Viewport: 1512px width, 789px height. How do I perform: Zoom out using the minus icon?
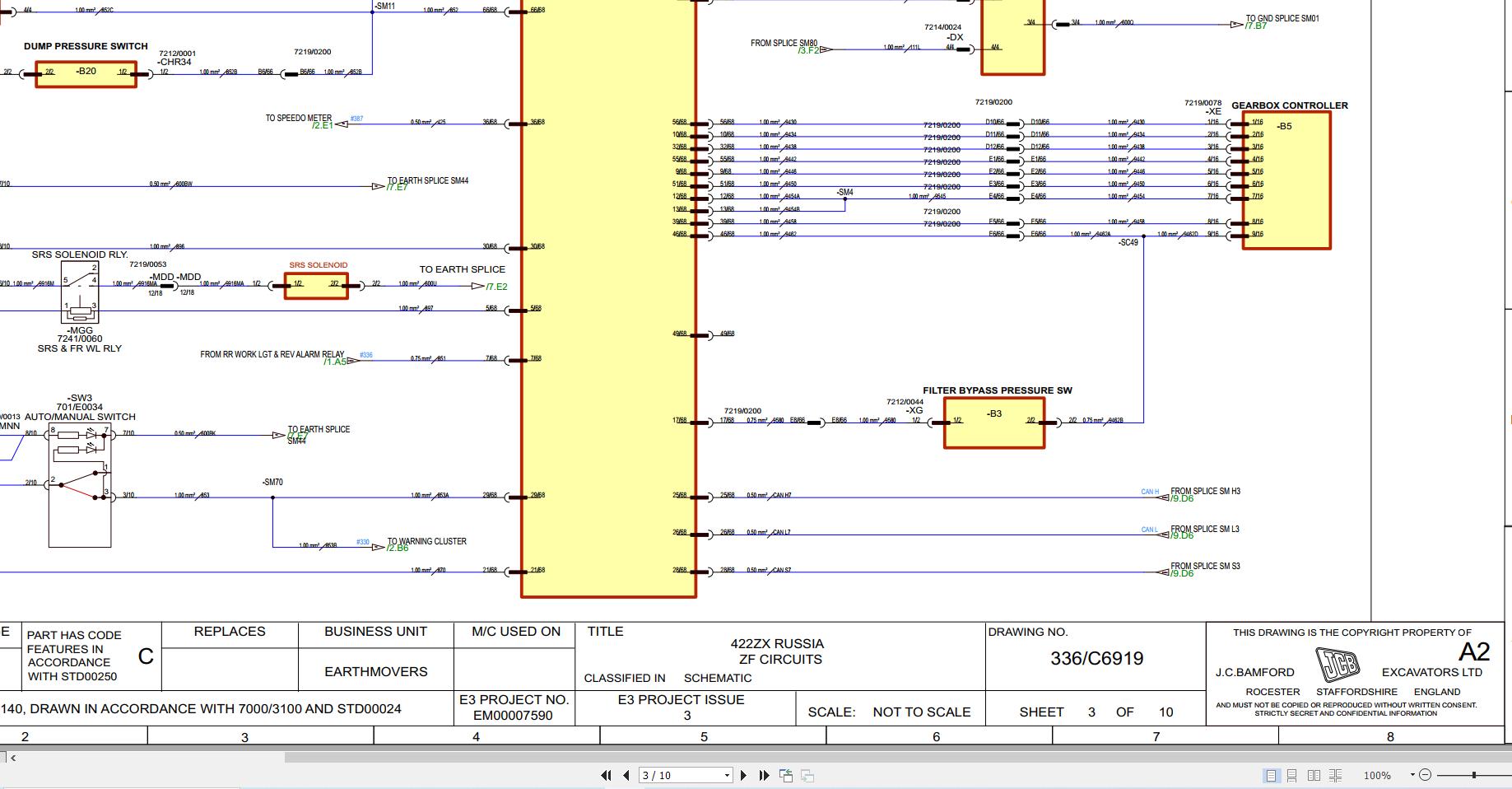pos(1425,775)
